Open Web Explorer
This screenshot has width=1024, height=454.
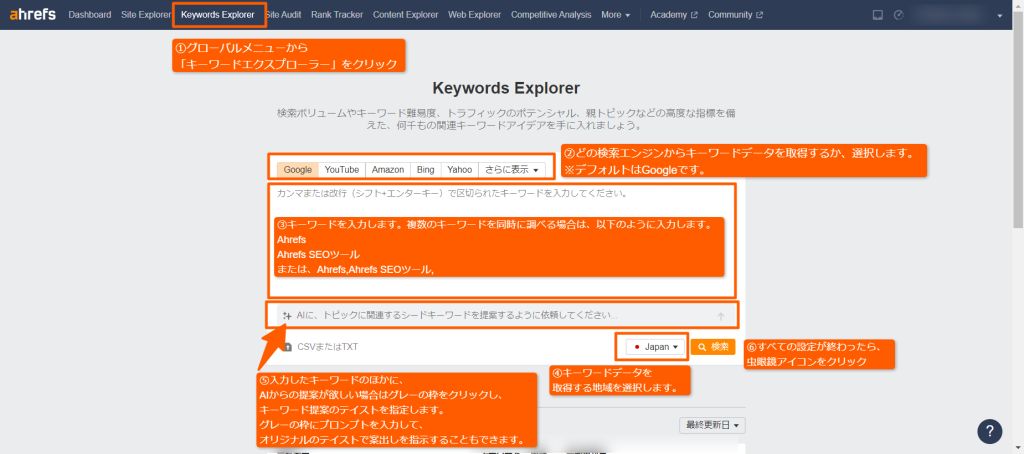475,14
